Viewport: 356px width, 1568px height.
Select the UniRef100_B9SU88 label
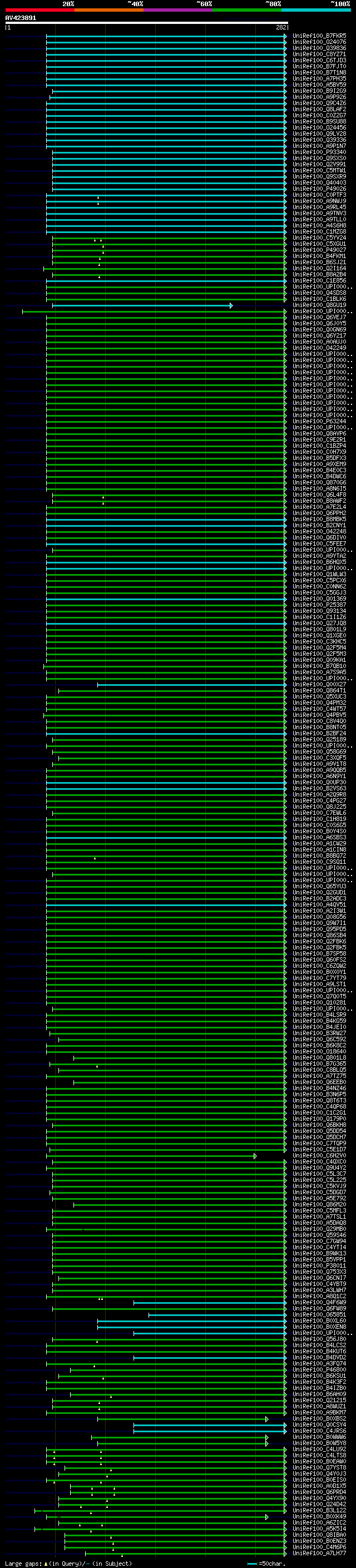tap(319, 122)
